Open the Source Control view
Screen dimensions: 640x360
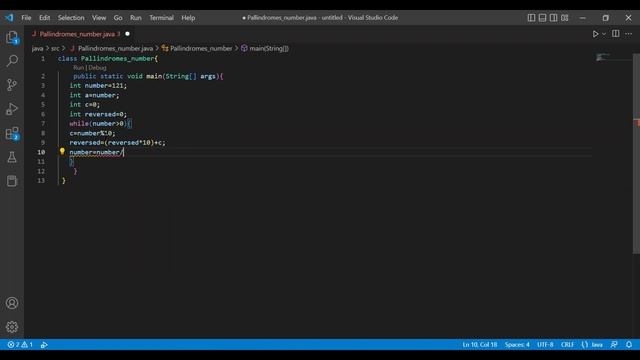click(x=12, y=85)
